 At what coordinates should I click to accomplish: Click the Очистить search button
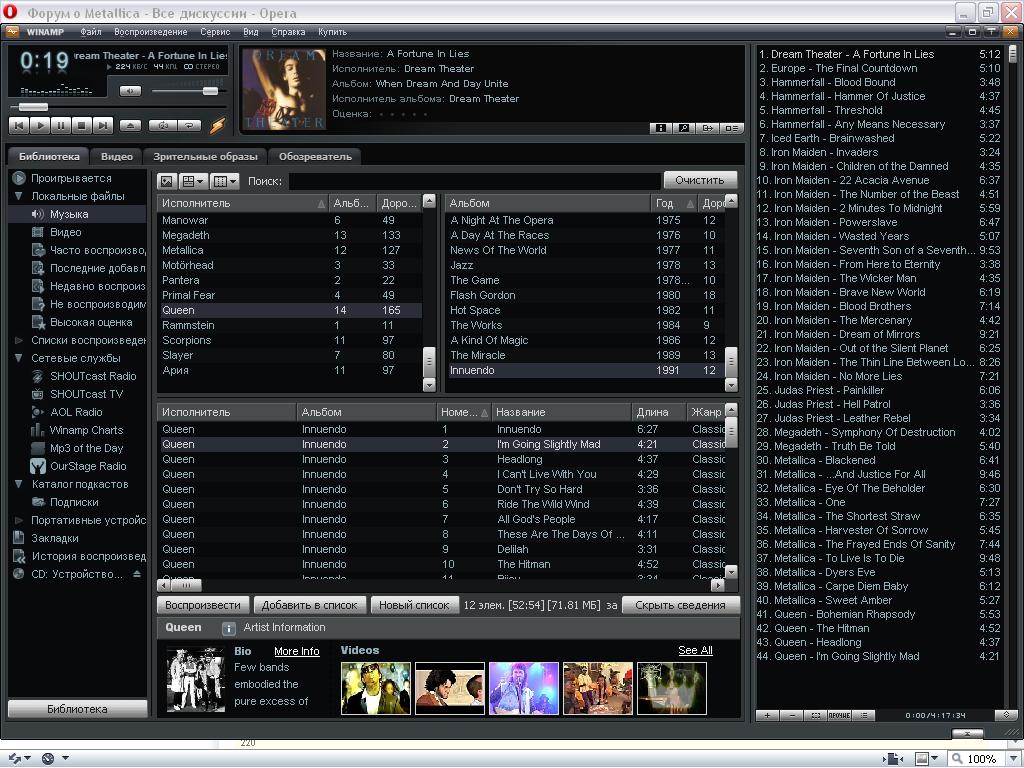699,180
